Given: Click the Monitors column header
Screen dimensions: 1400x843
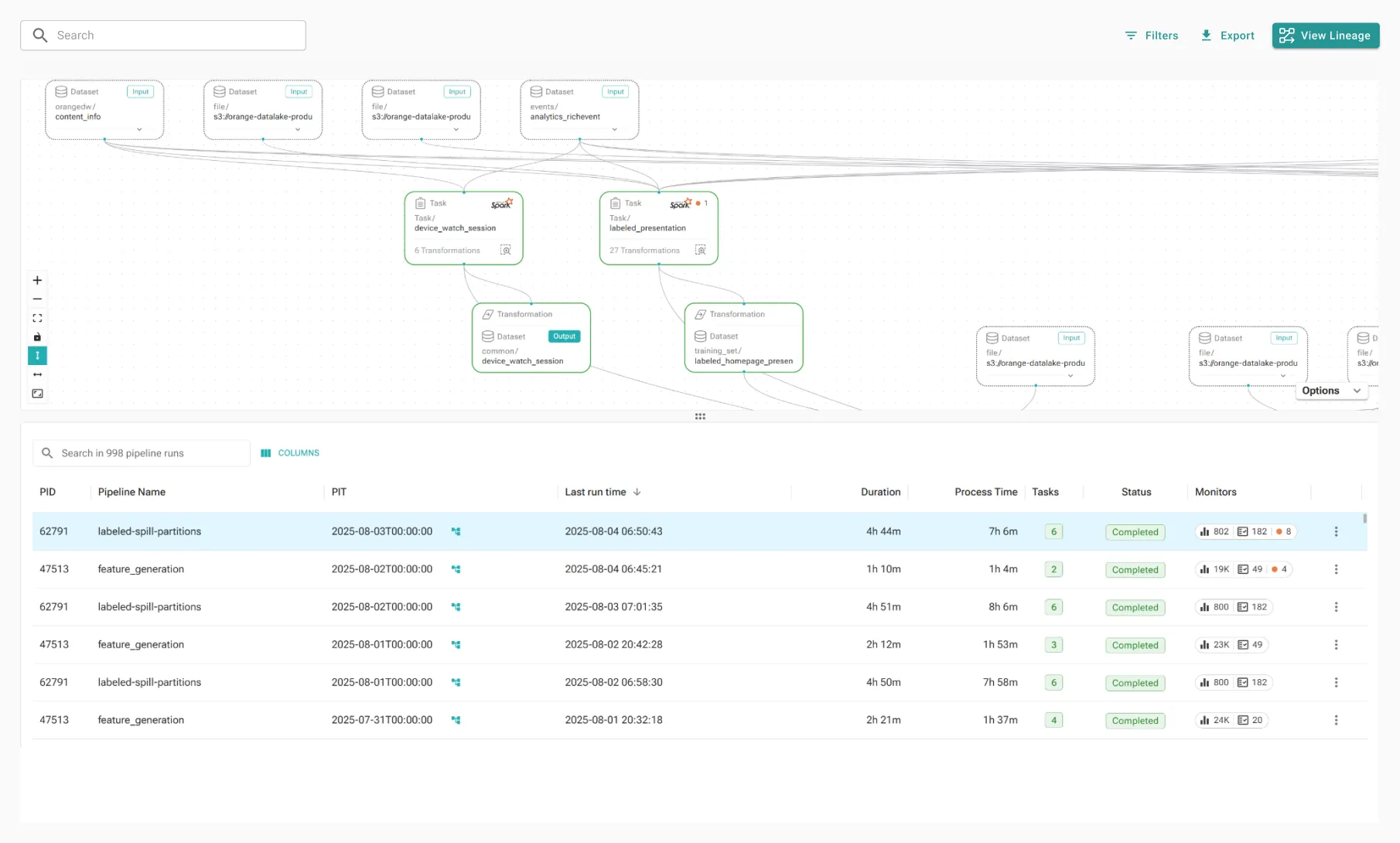Looking at the screenshot, I should pyautogui.click(x=1215, y=492).
